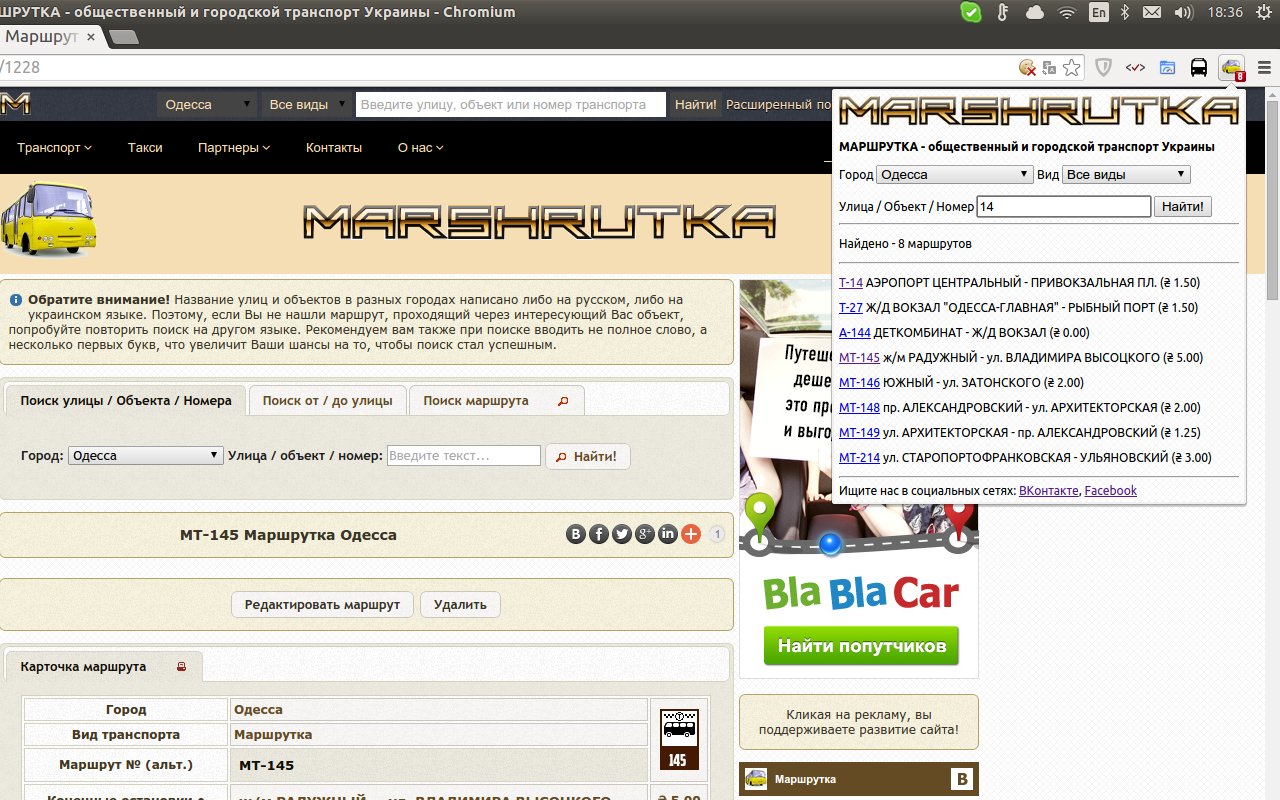Open the T-27 route link
1280x800 pixels.
tap(850, 308)
